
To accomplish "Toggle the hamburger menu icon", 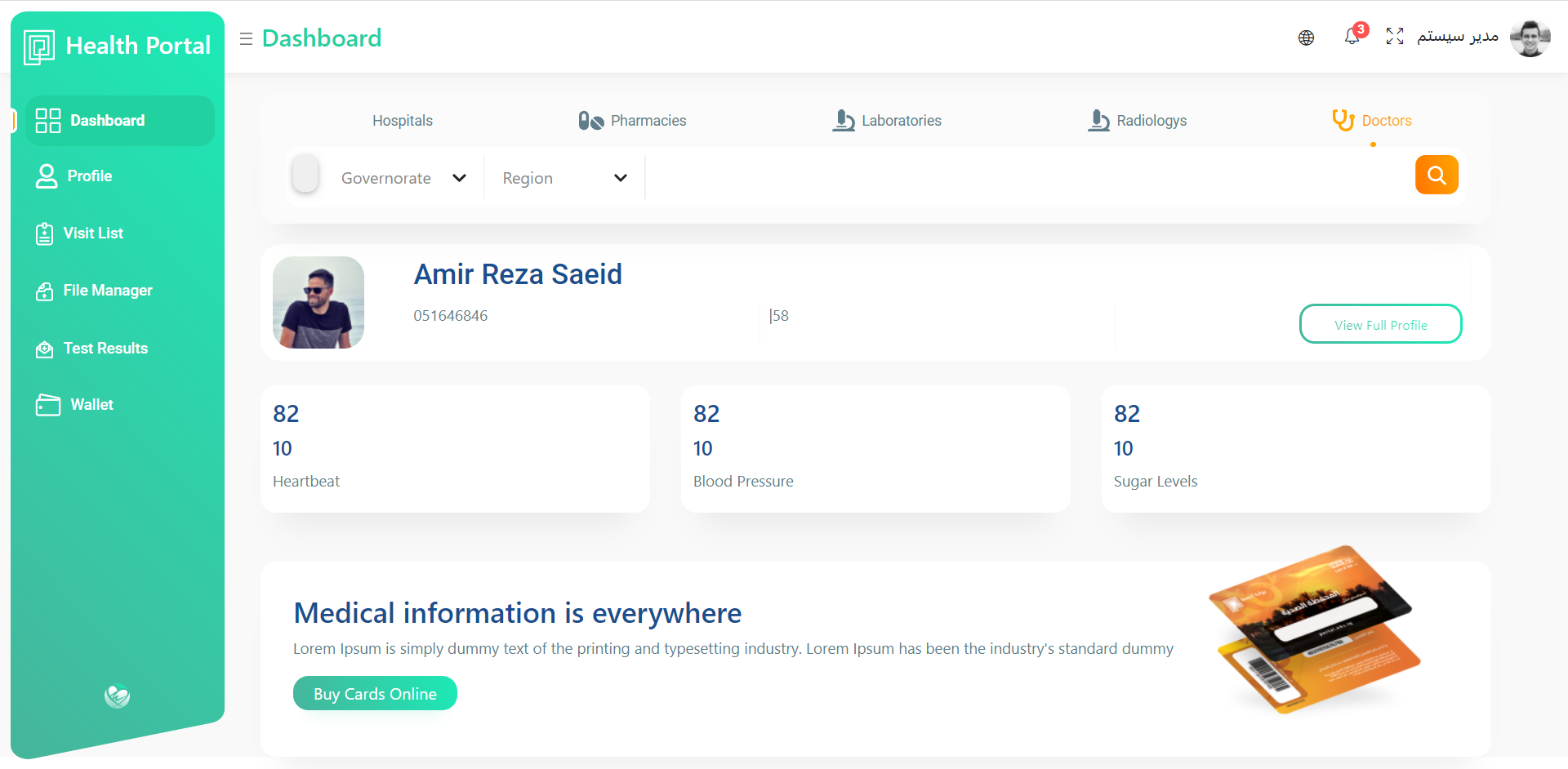I will [x=246, y=38].
